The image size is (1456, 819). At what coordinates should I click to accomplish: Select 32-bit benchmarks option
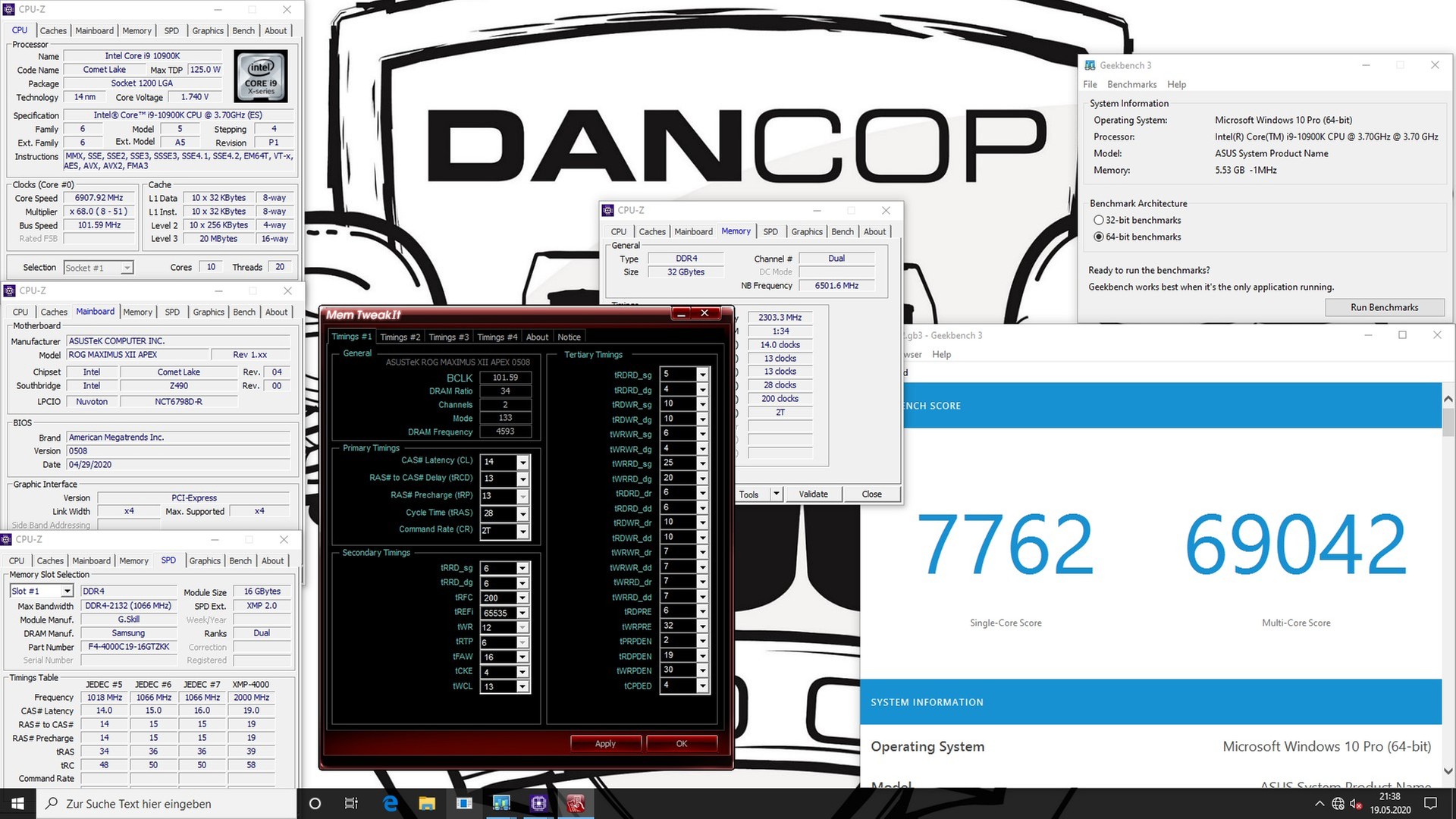click(1098, 220)
